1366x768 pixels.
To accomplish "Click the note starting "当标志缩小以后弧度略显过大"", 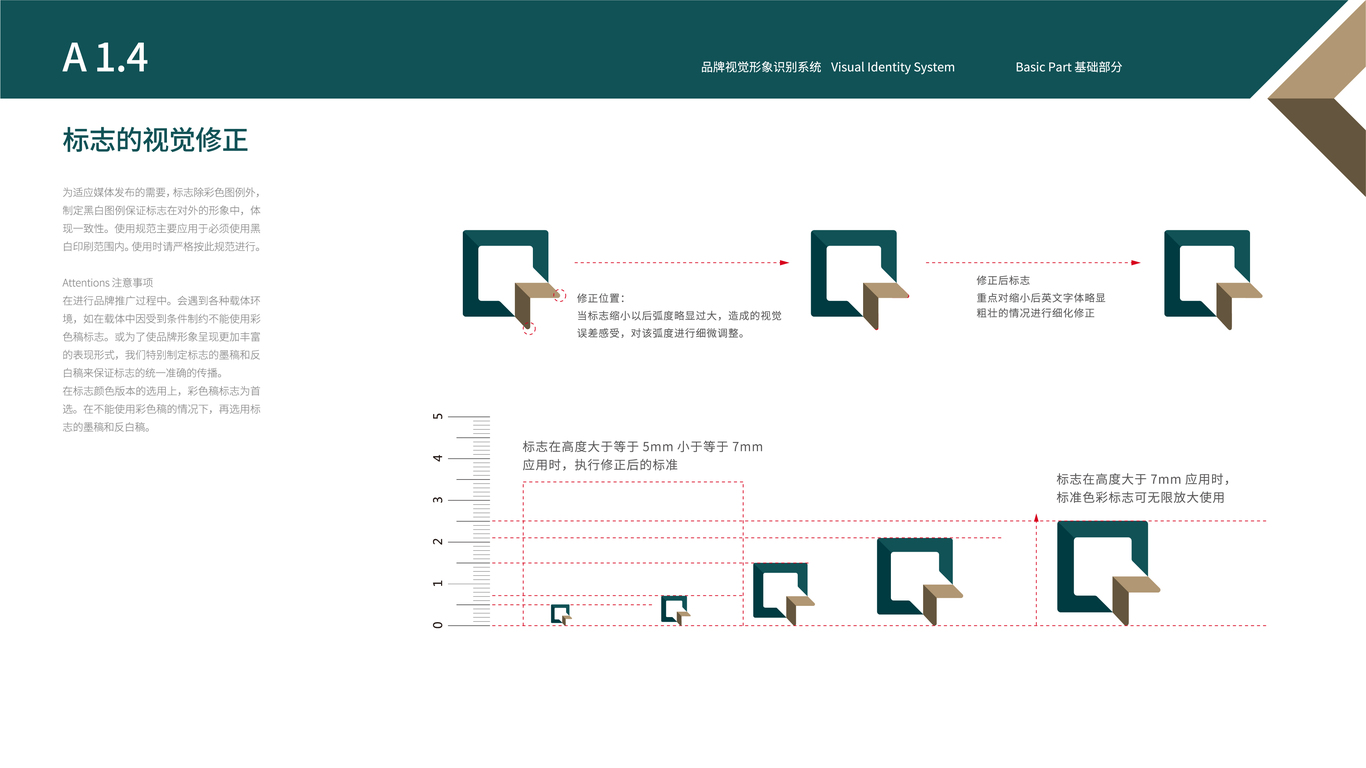I will [679, 324].
